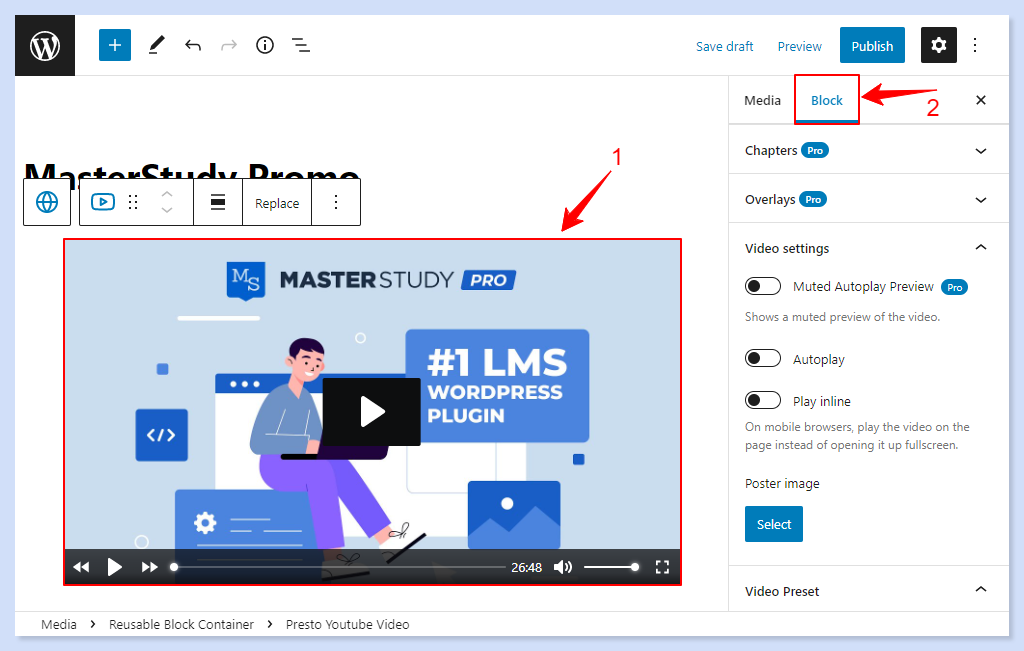Click the Publish button
The height and width of the screenshot is (651, 1024).
(872, 46)
